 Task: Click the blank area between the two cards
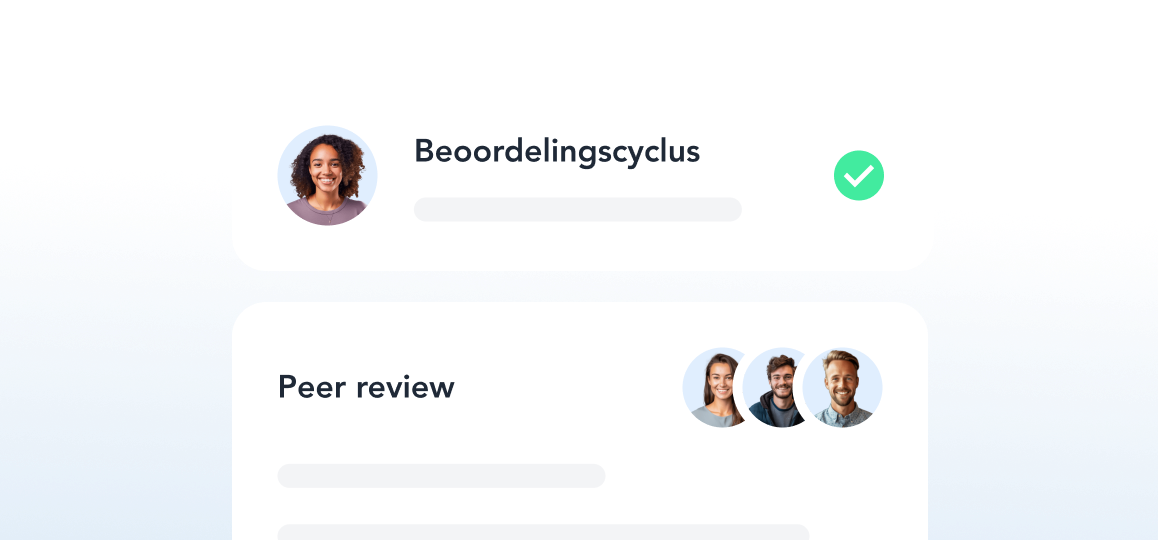click(580, 287)
